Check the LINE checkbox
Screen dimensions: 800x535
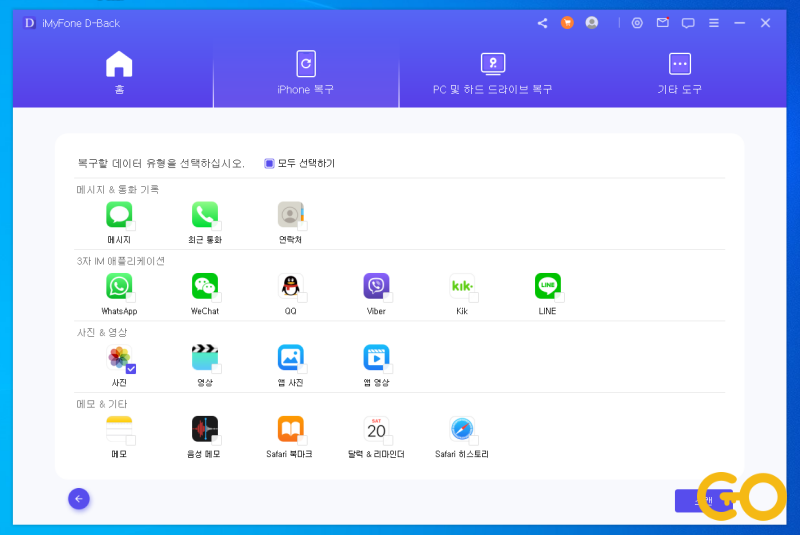560,297
